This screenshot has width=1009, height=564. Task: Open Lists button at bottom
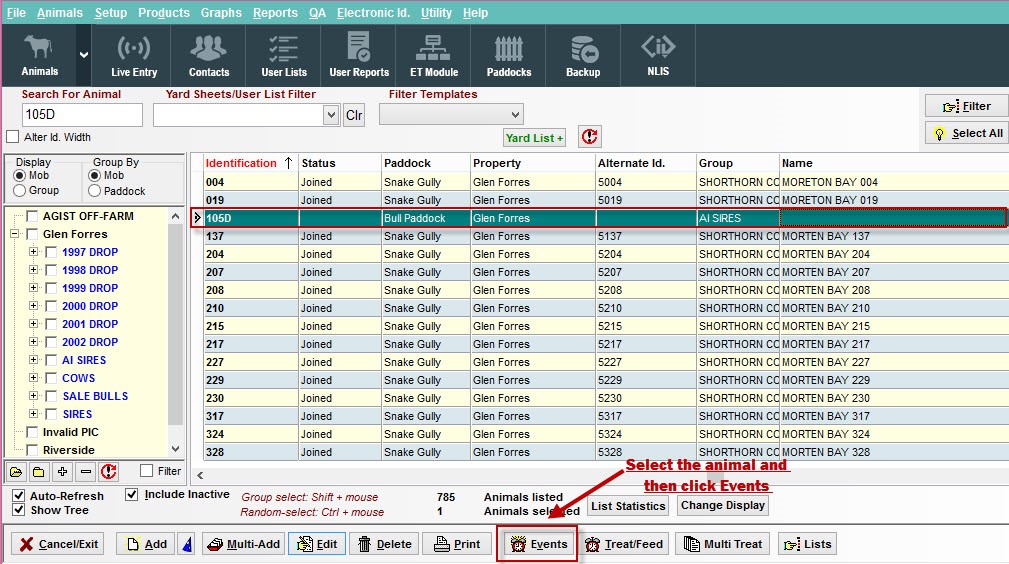[808, 544]
